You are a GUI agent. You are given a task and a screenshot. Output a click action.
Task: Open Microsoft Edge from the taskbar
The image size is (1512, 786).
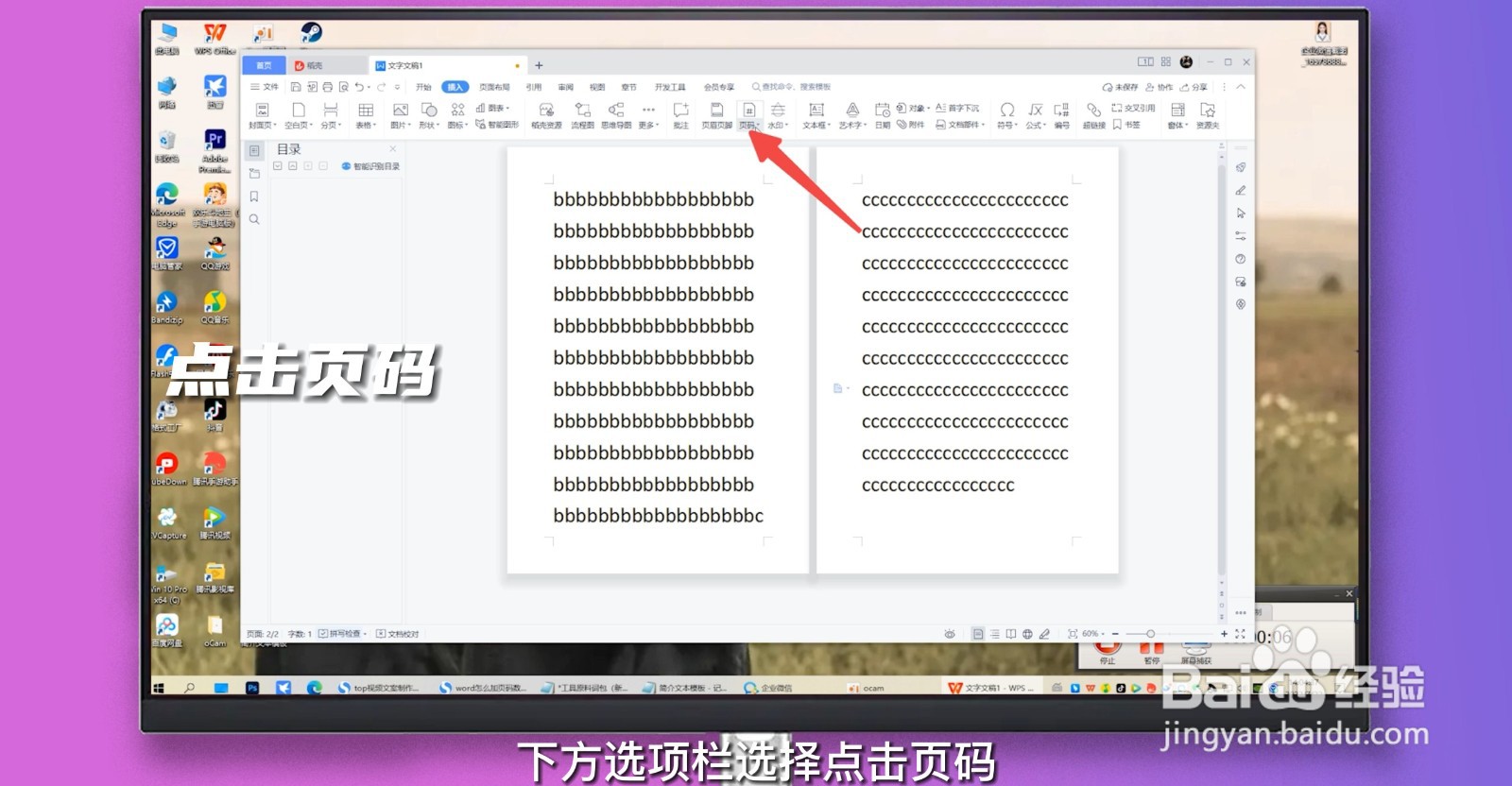coord(314,688)
